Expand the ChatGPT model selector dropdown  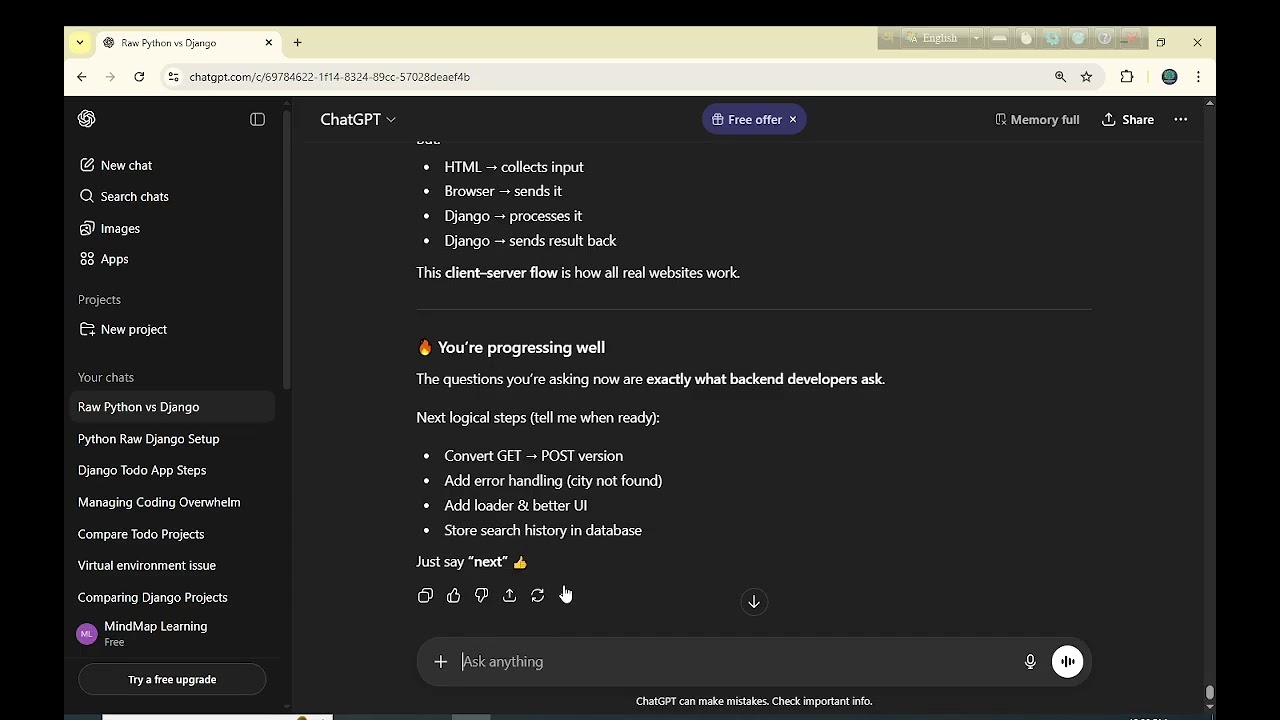pos(358,119)
